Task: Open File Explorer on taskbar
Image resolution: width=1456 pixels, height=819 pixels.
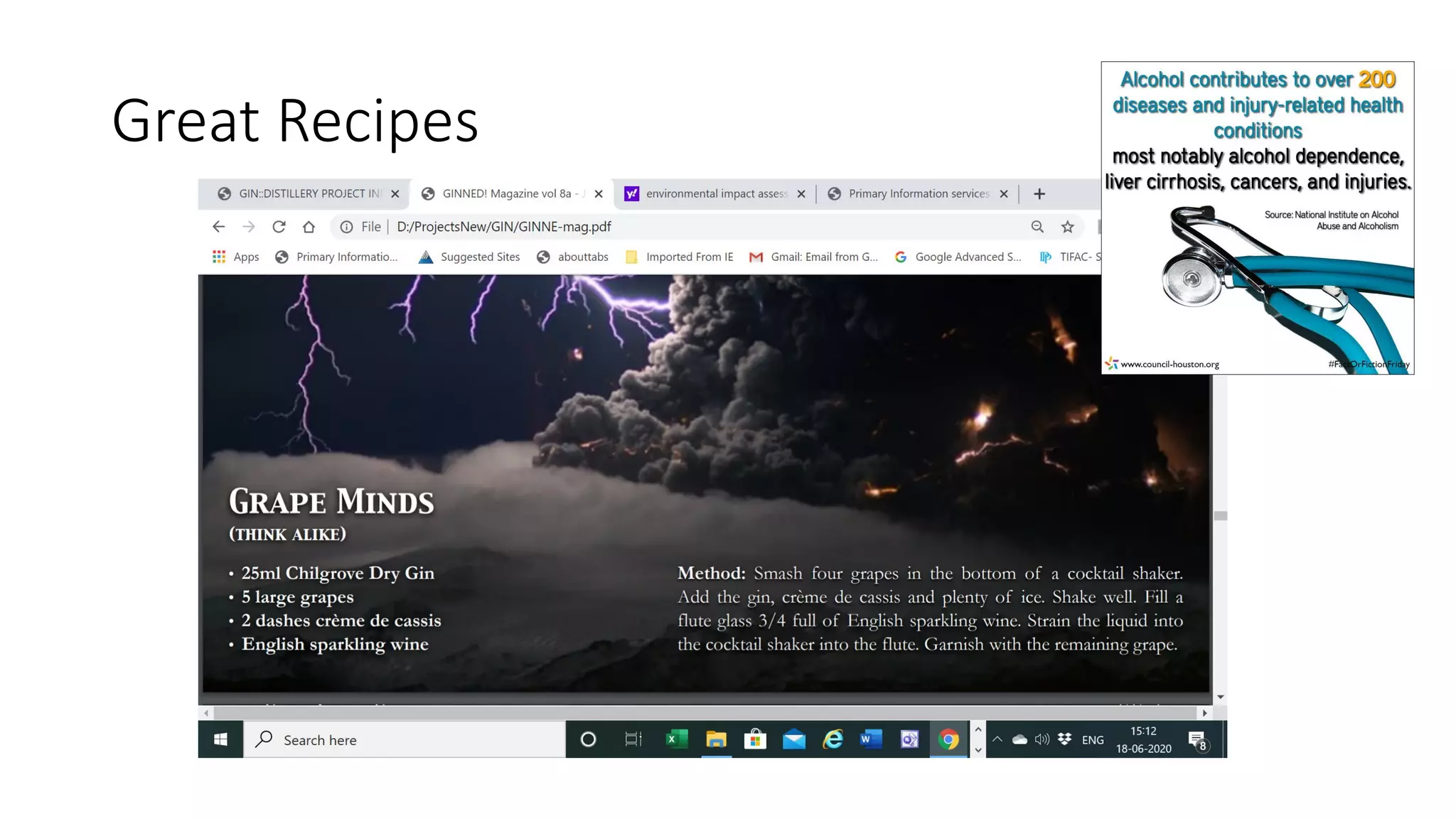Action: pyautogui.click(x=716, y=739)
